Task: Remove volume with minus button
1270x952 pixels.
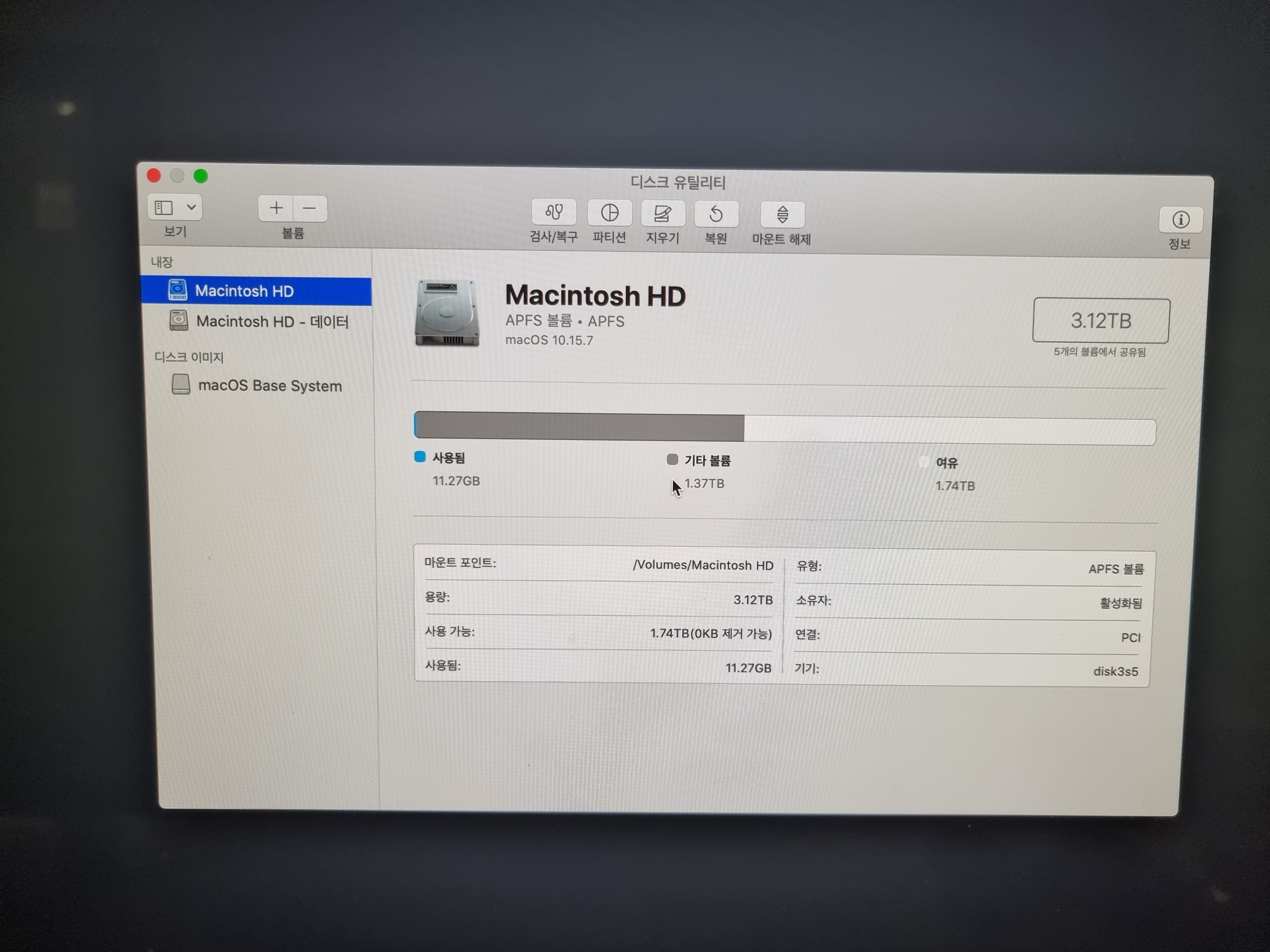Action: (x=310, y=208)
